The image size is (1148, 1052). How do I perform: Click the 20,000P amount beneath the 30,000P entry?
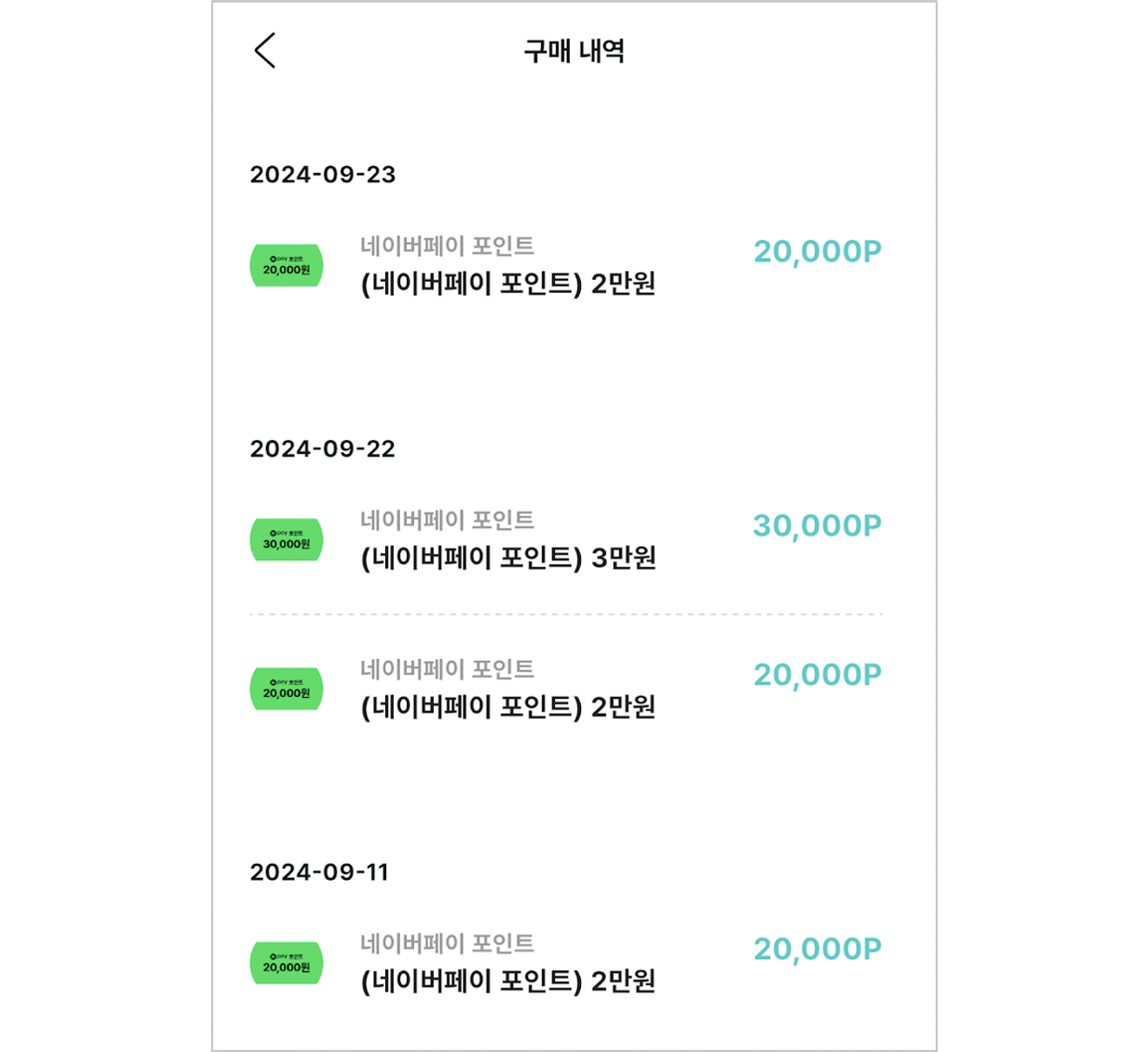click(818, 676)
